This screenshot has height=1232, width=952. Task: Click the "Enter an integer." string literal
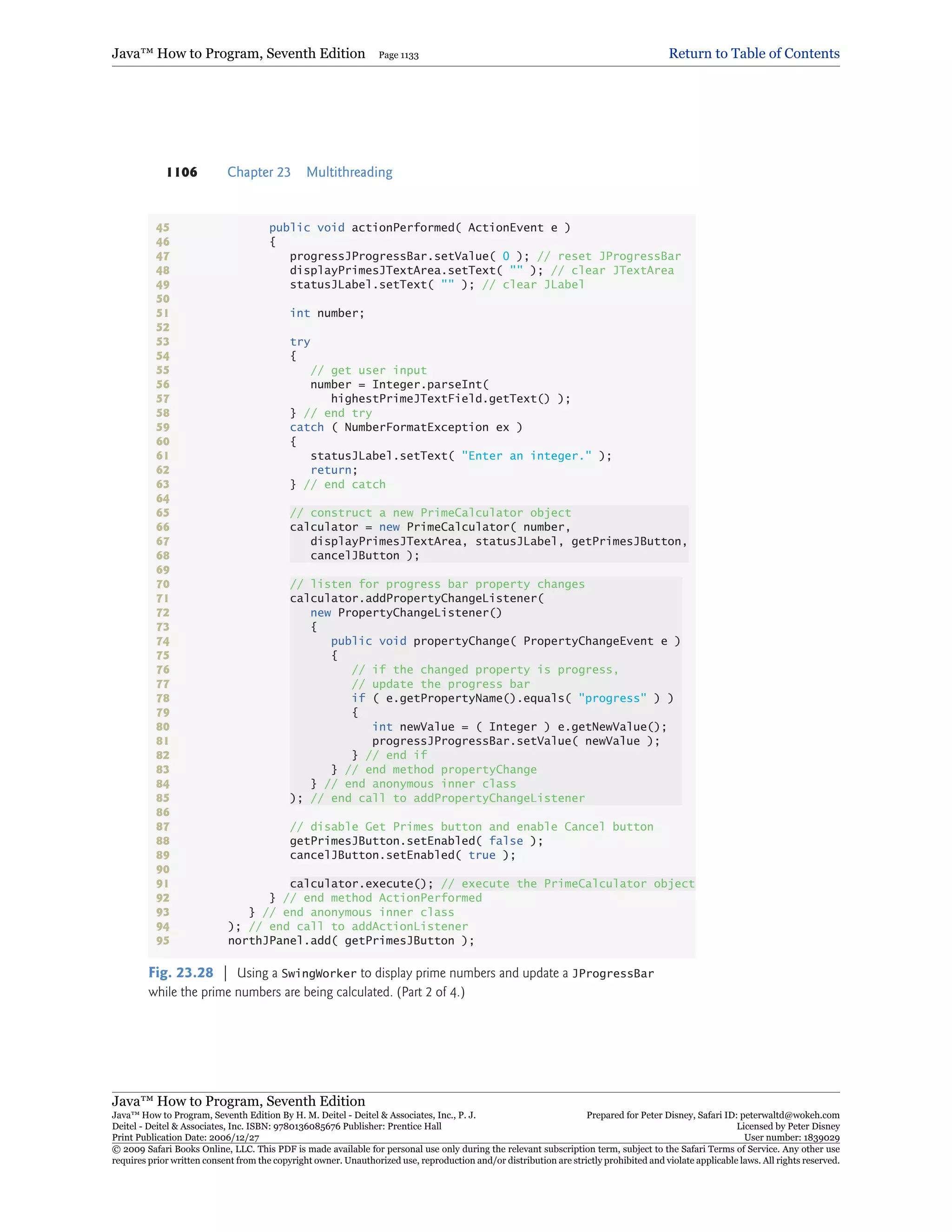click(x=526, y=456)
